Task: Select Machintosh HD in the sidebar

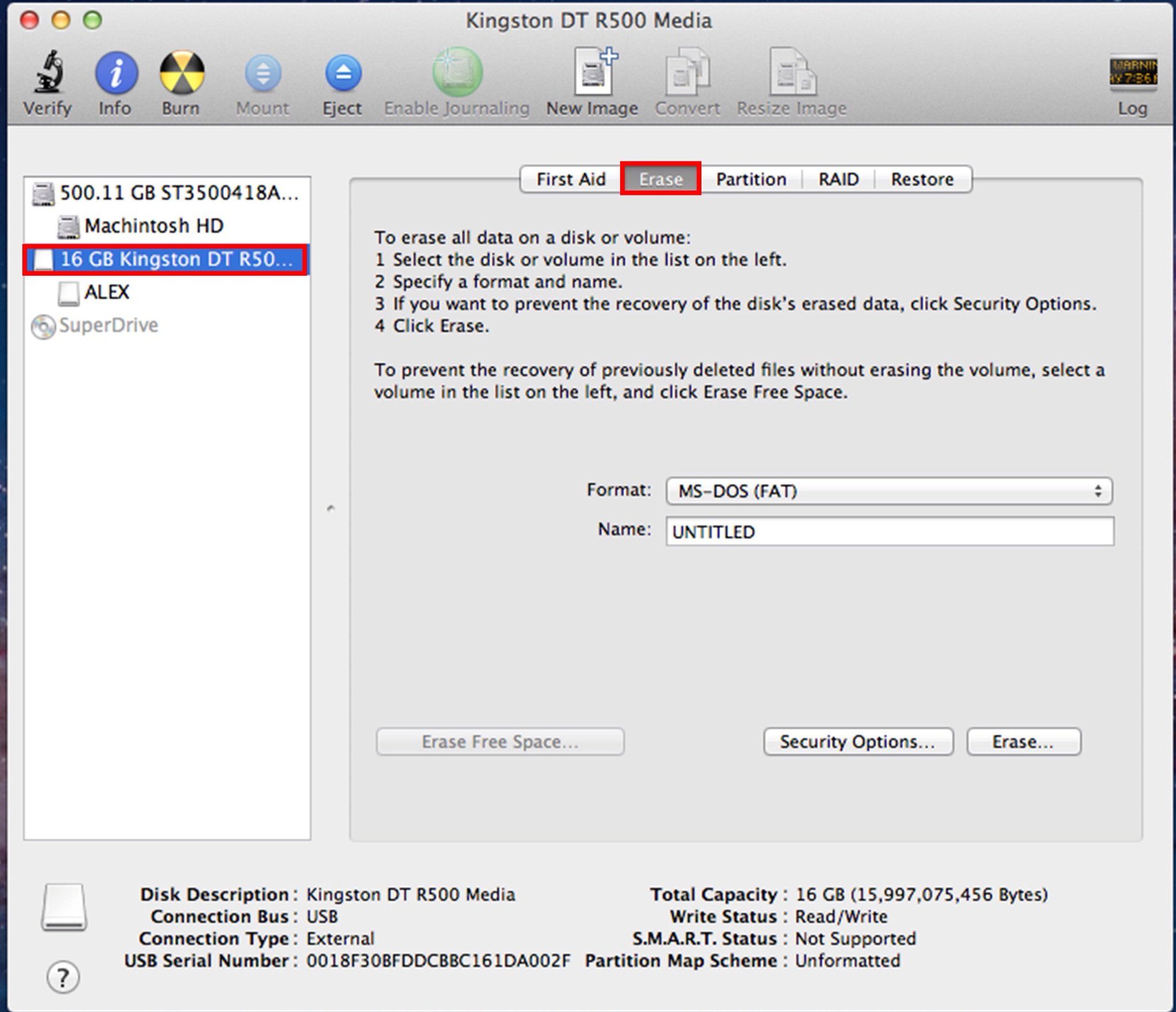Action: point(167,226)
